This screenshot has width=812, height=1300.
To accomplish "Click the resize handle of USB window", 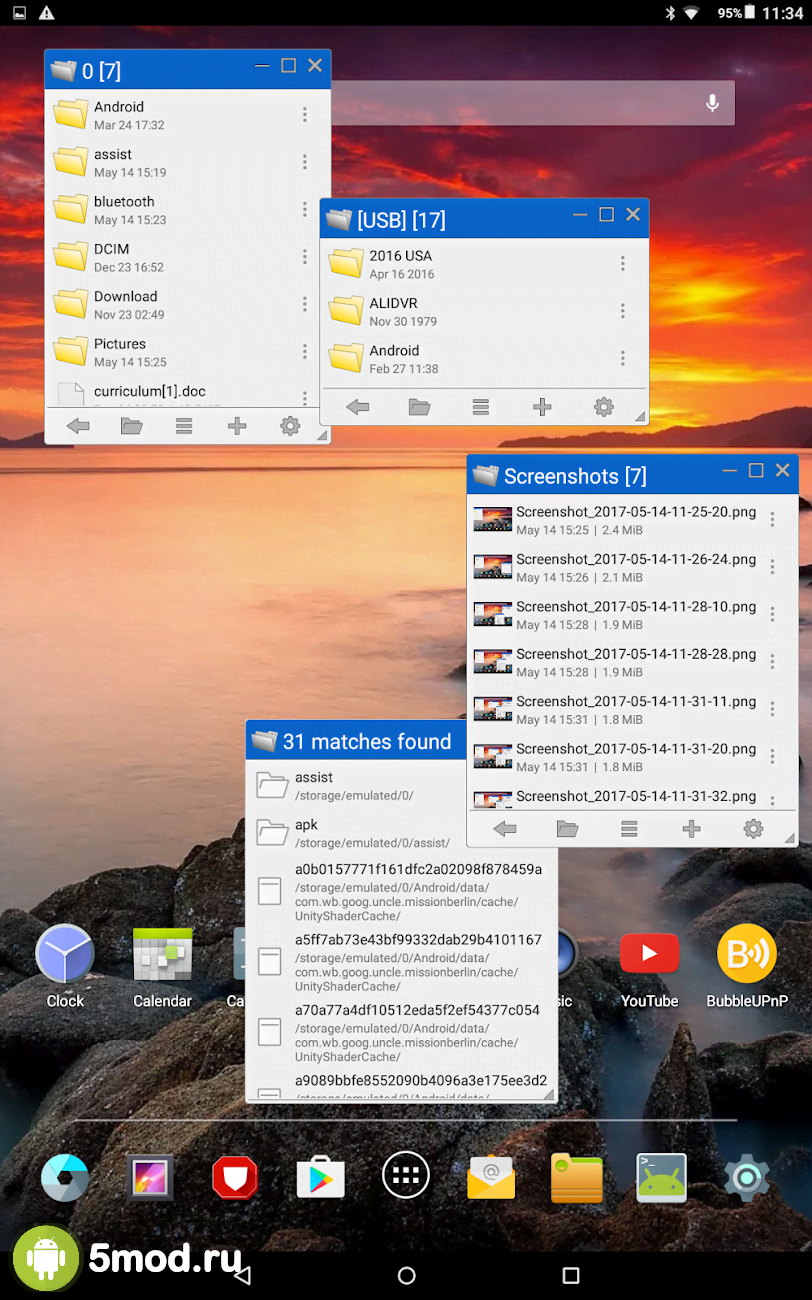I will coord(639,415).
